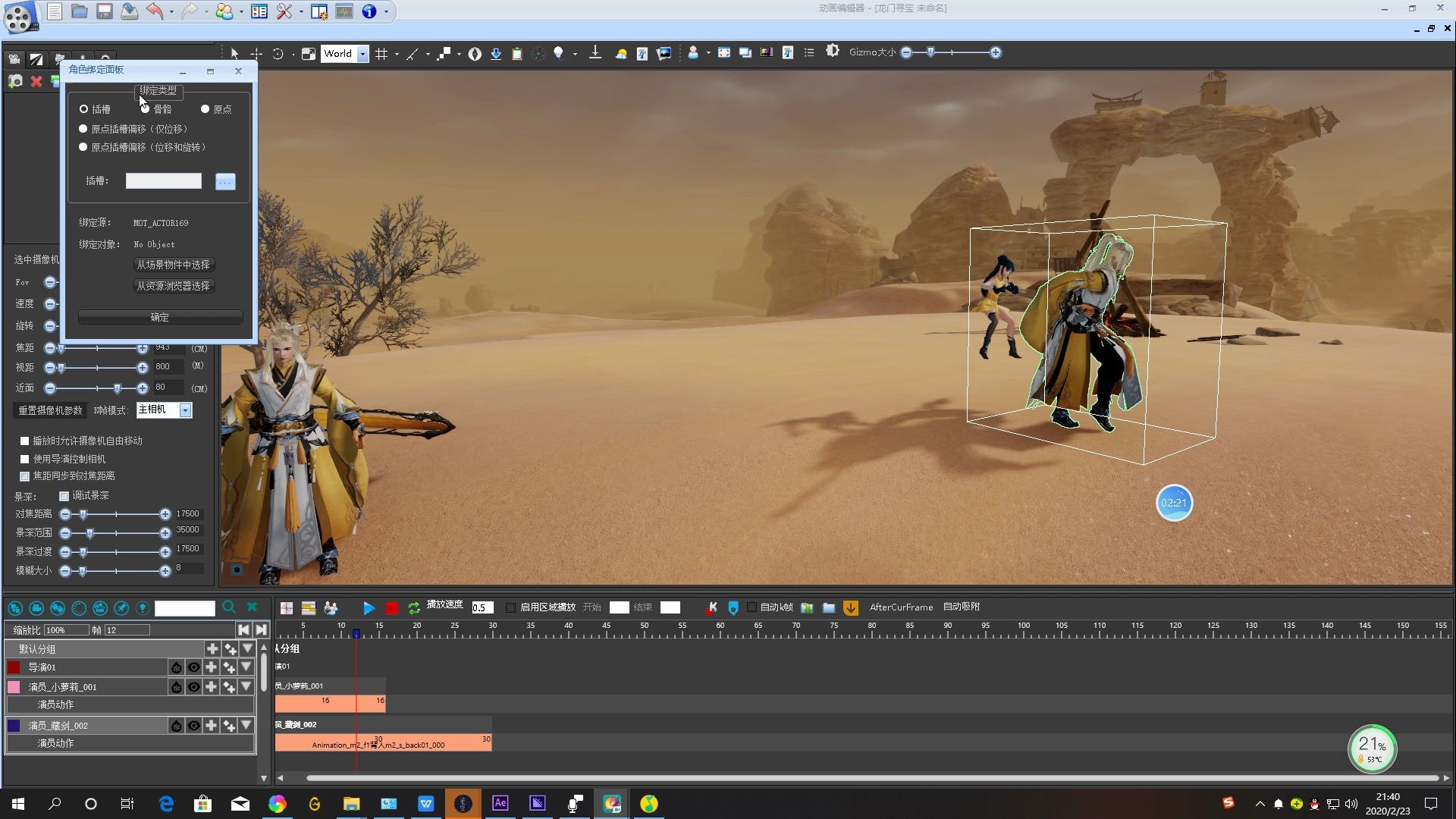Viewport: 1456px width, 819px height.
Task: Click the red X delete icon in the left panel
Action: click(x=36, y=81)
